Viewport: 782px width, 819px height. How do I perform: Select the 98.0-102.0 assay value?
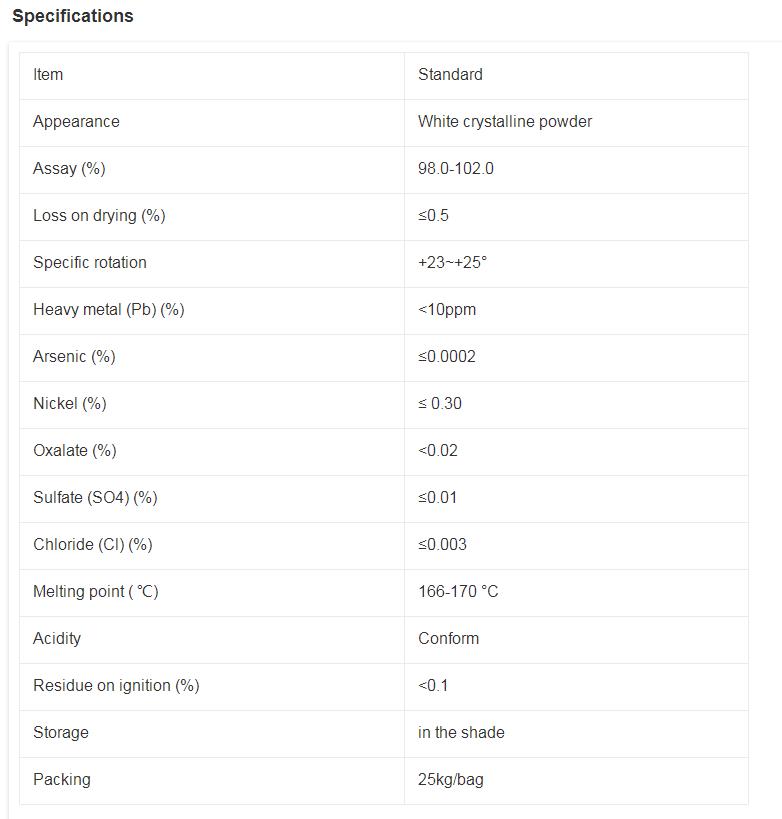click(x=456, y=168)
